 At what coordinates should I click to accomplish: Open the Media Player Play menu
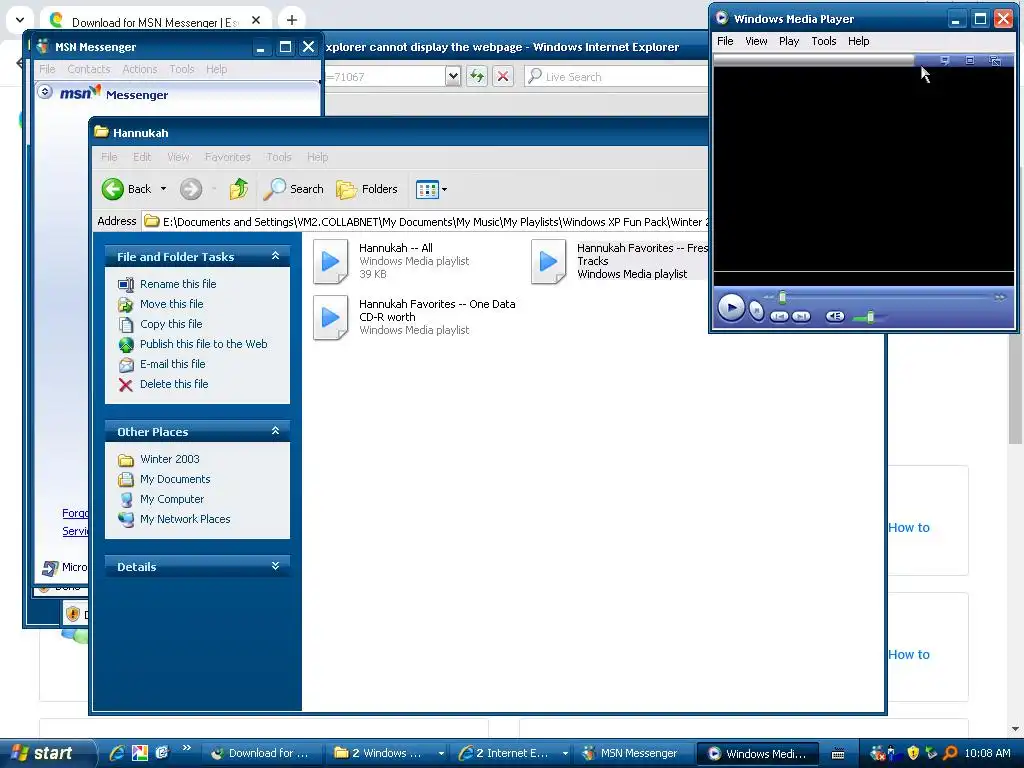(789, 41)
